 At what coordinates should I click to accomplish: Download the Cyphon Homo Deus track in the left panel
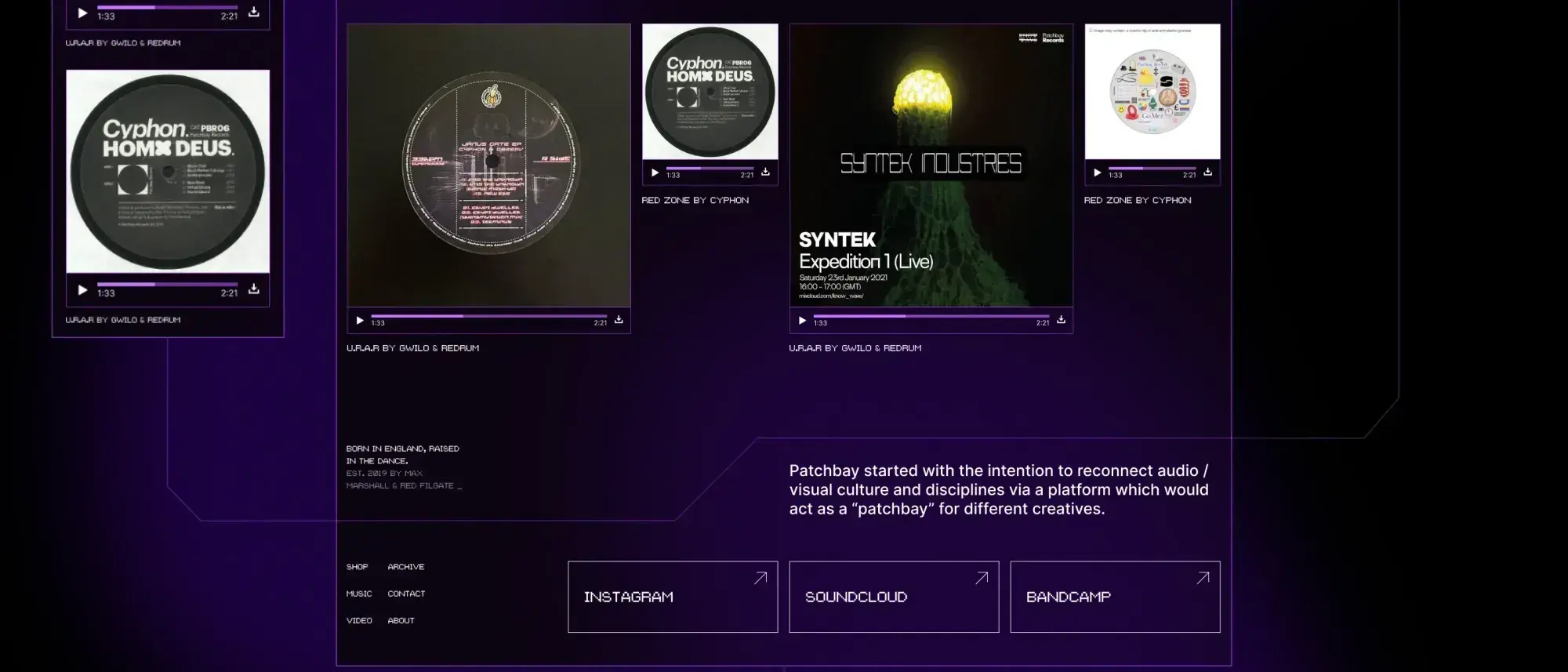pos(254,289)
